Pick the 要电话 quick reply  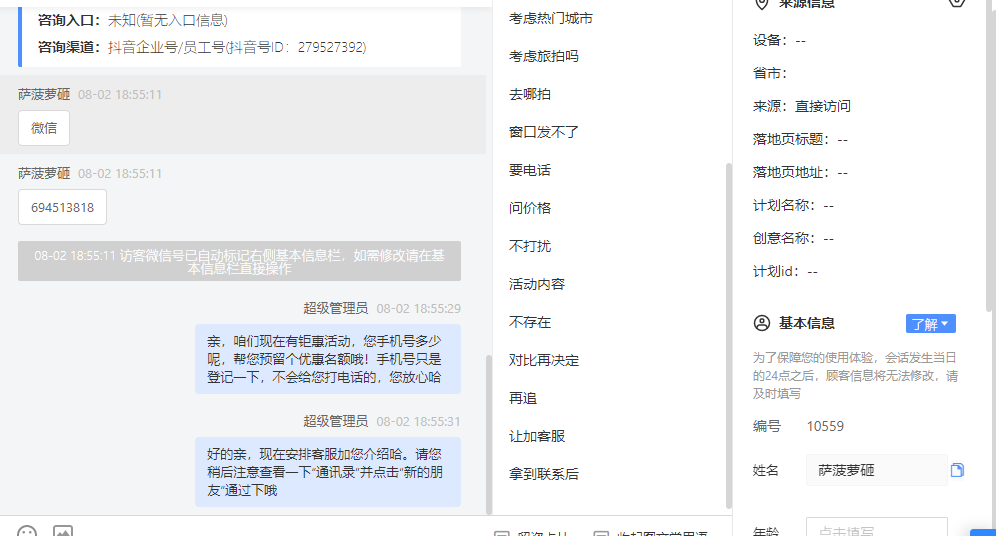tap(530, 170)
